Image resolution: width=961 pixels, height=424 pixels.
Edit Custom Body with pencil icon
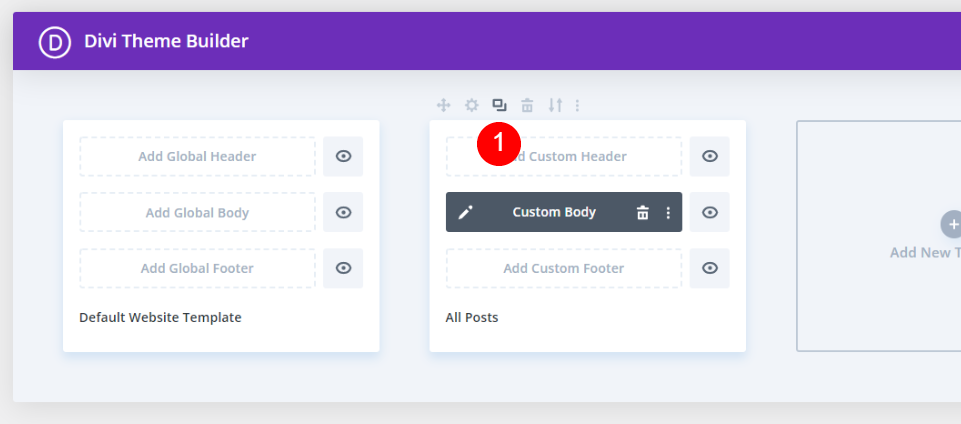(x=465, y=212)
